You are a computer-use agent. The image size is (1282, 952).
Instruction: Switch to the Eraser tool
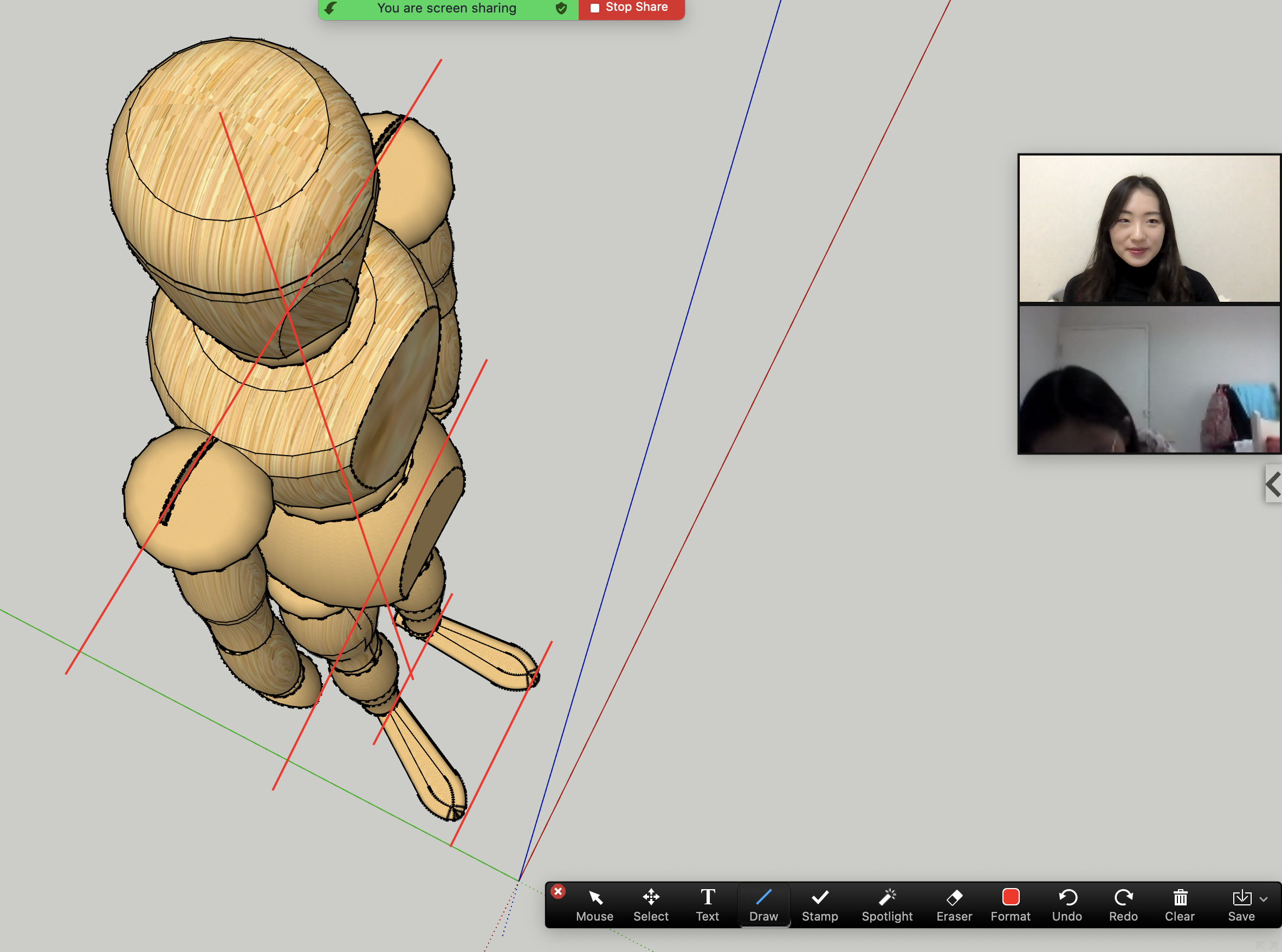954,905
